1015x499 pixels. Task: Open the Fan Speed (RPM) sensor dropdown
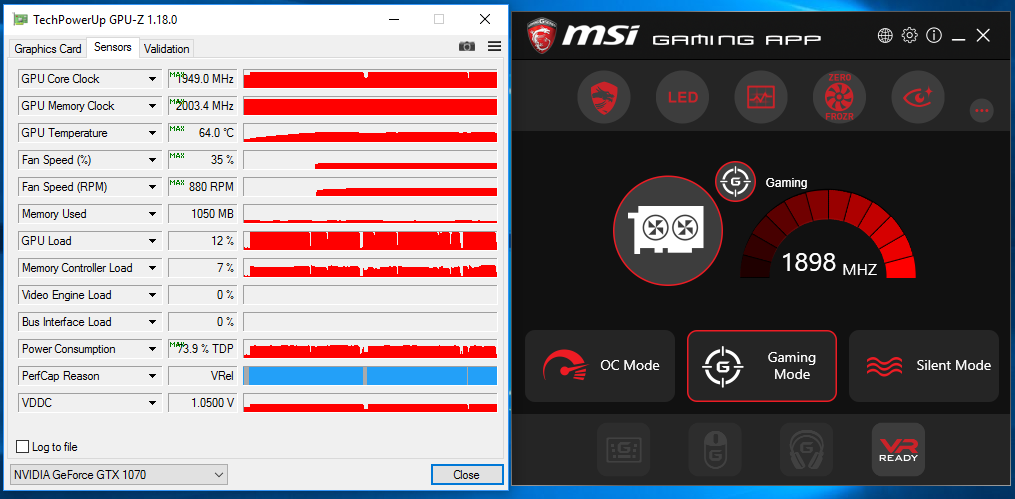tap(153, 187)
